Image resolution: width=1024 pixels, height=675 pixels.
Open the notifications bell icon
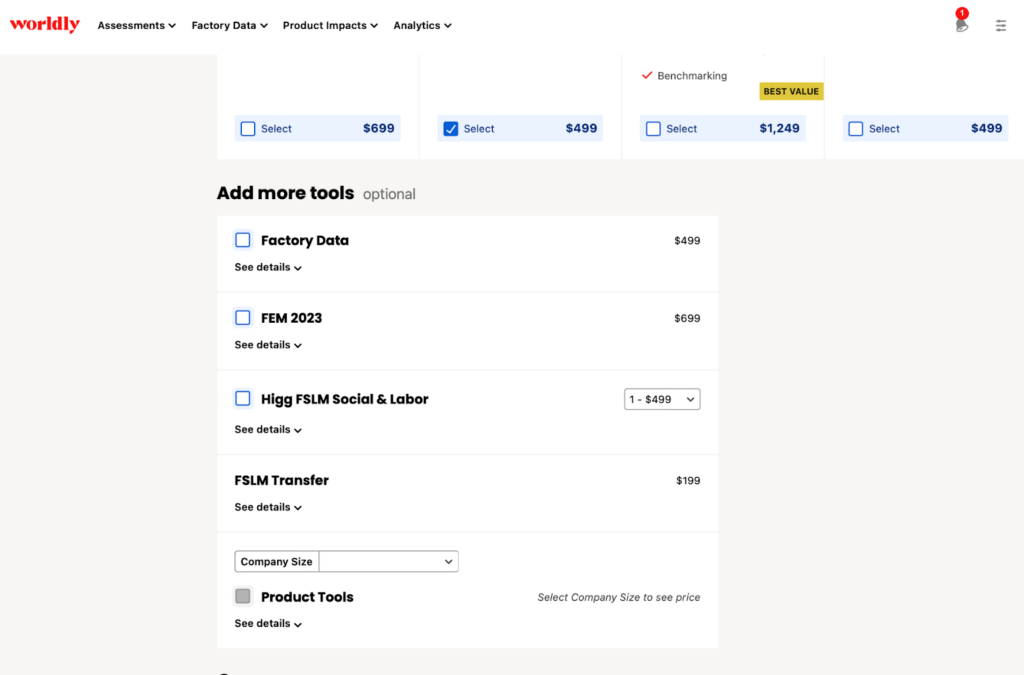[x=961, y=26]
